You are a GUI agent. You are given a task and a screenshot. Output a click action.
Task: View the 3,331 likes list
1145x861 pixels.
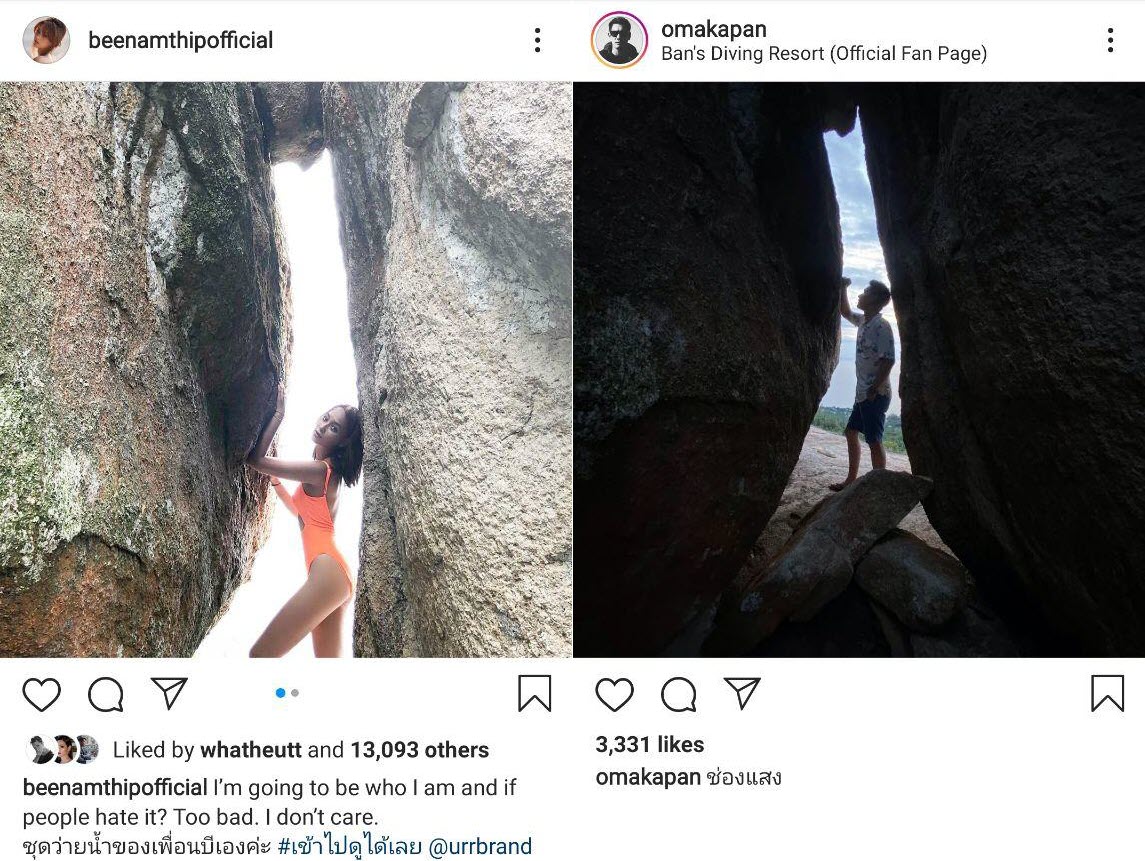650,744
